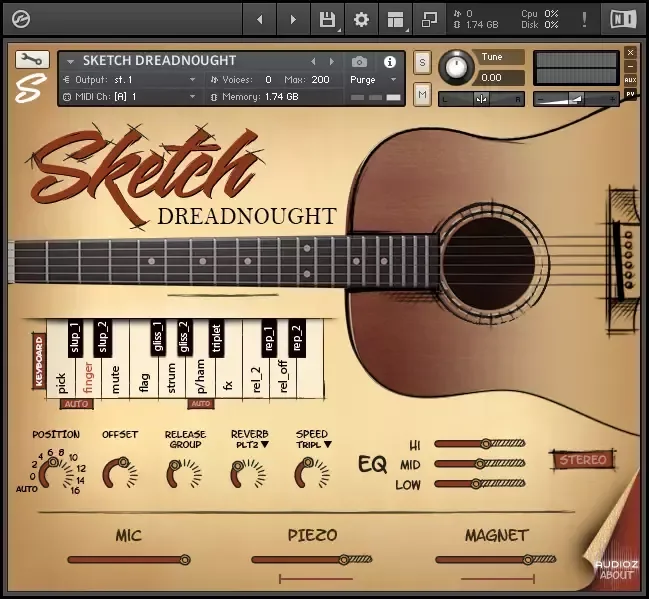The image size is (649, 599).
Task: Toggle the instrument Solo S button
Action: (x=422, y=63)
